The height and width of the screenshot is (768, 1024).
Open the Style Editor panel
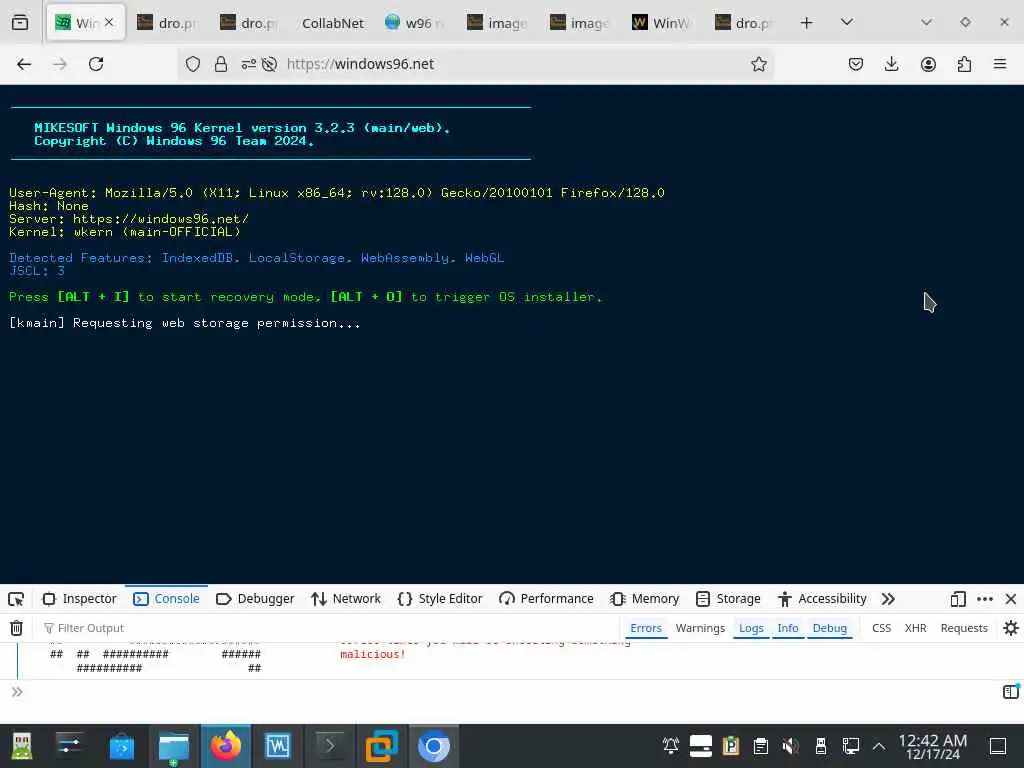(x=440, y=599)
